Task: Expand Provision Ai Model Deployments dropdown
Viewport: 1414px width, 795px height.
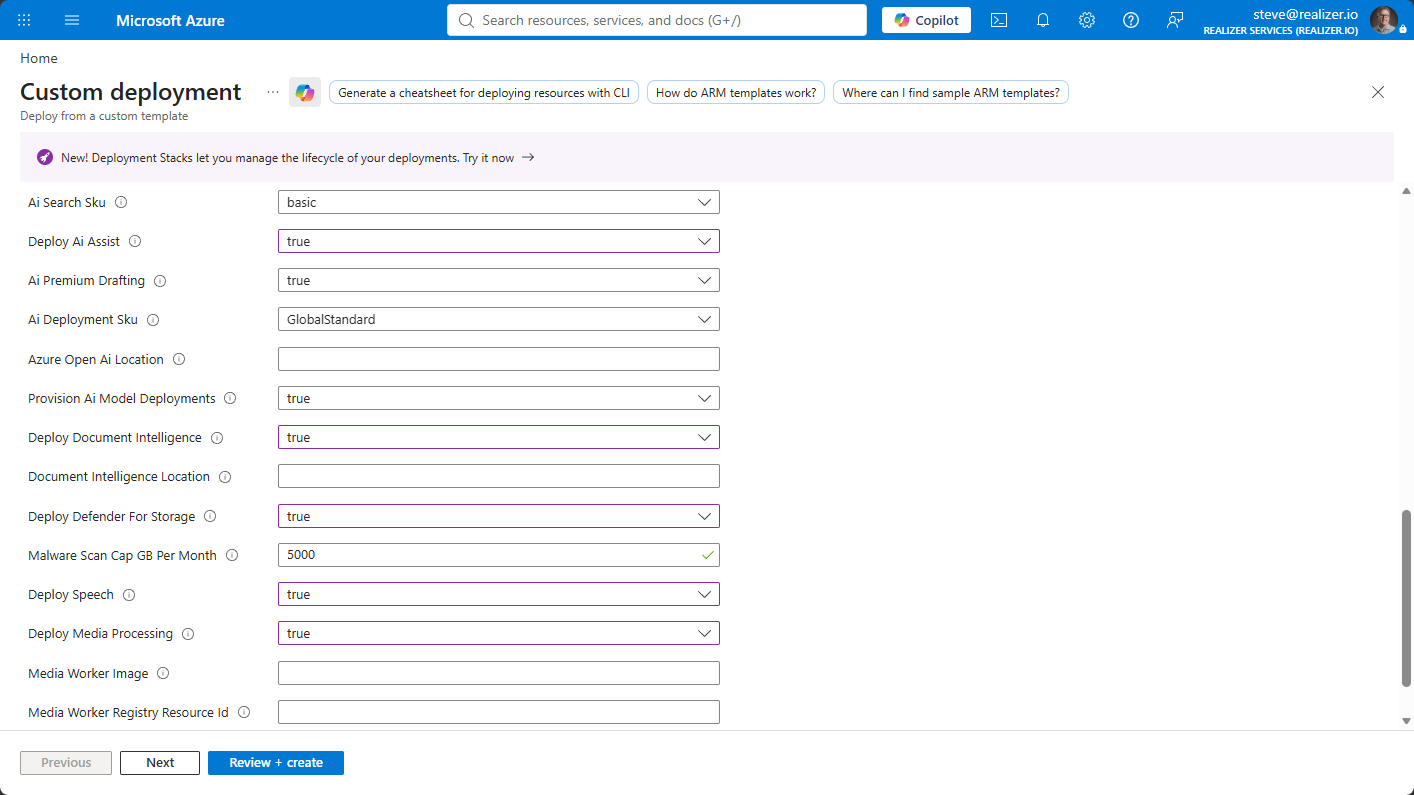Action: (499, 398)
